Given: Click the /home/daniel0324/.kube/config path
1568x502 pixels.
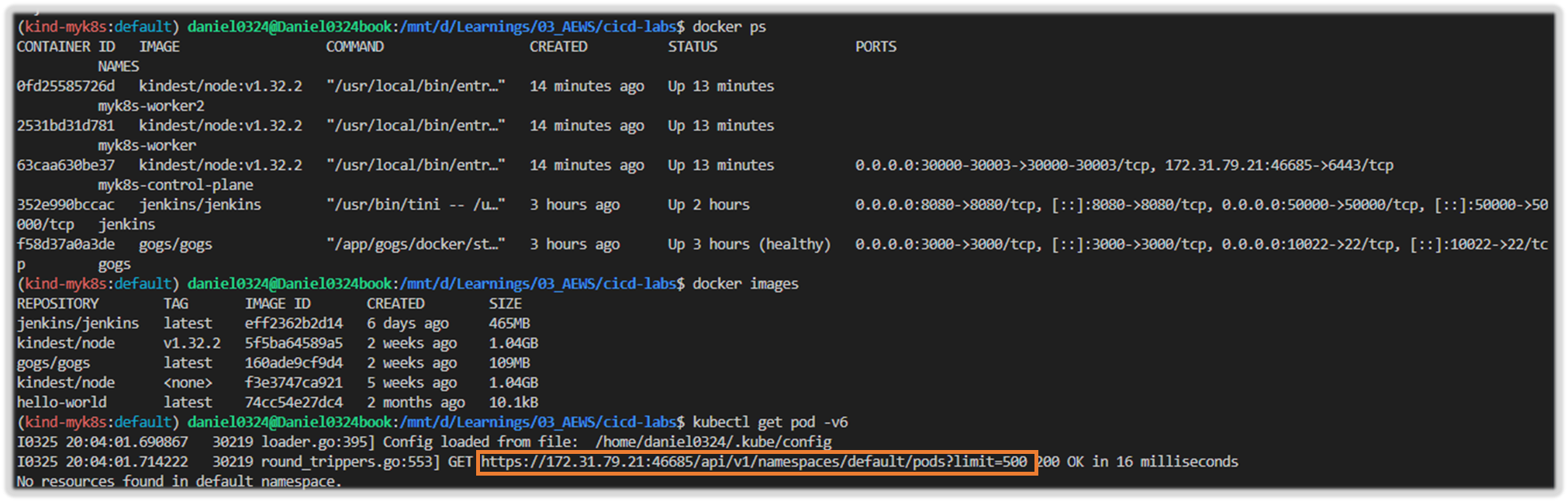Looking at the screenshot, I should tap(713, 443).
